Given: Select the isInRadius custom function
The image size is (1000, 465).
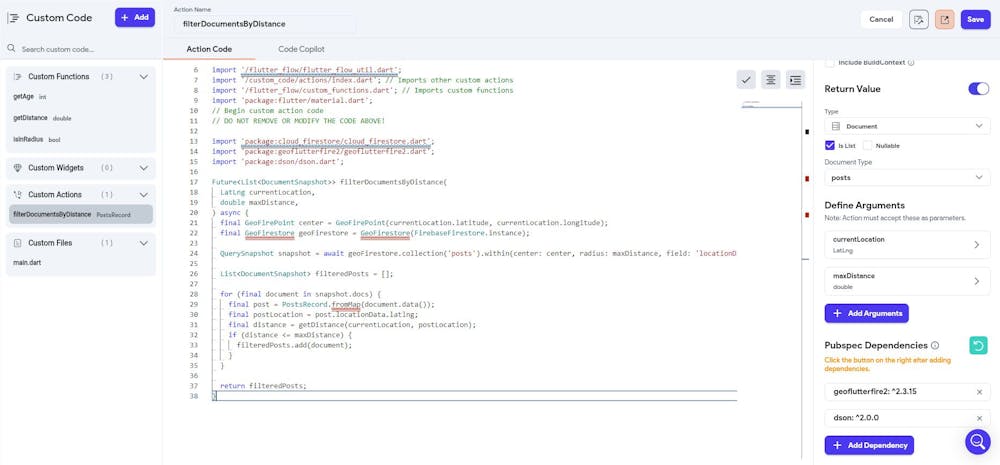Looking at the screenshot, I should tap(36, 139).
